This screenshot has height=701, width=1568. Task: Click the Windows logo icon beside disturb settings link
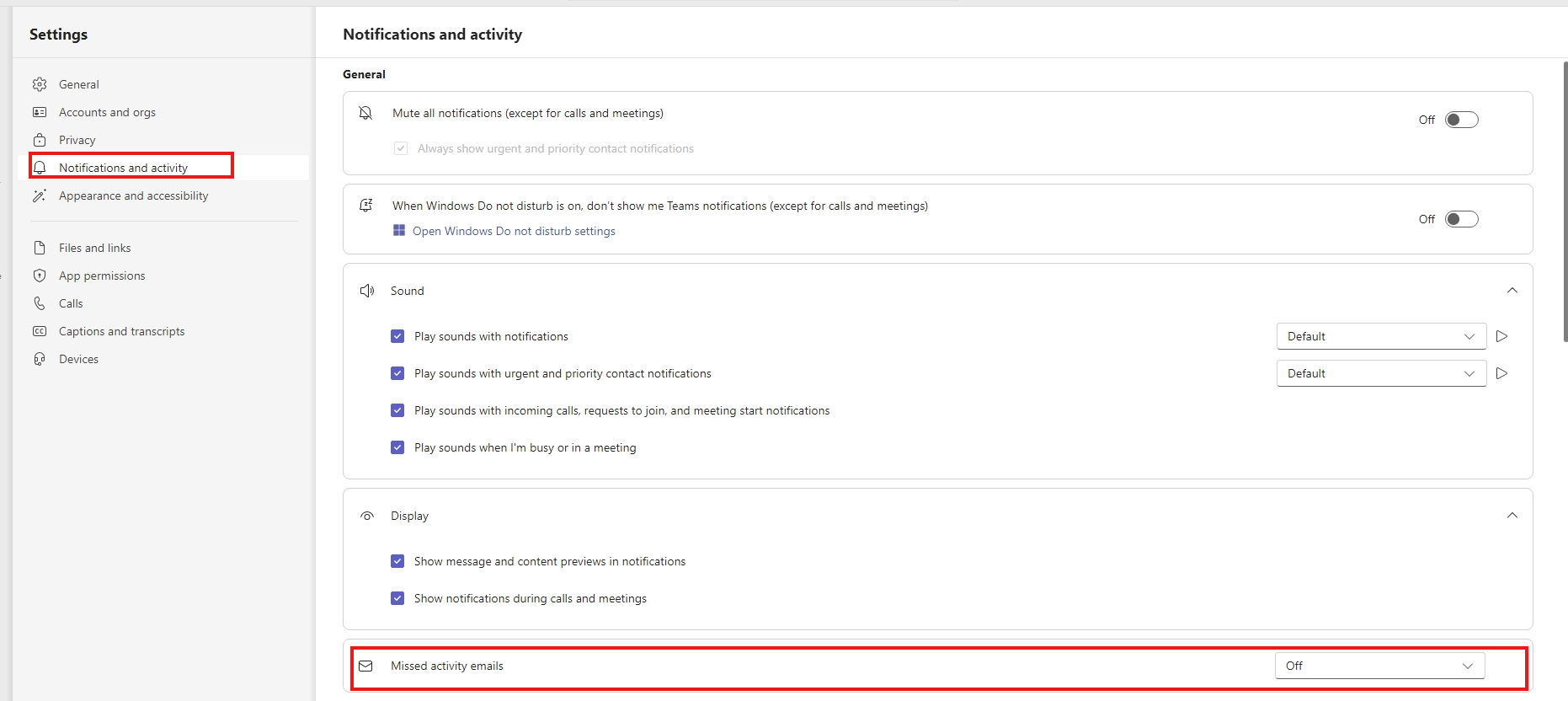399,230
